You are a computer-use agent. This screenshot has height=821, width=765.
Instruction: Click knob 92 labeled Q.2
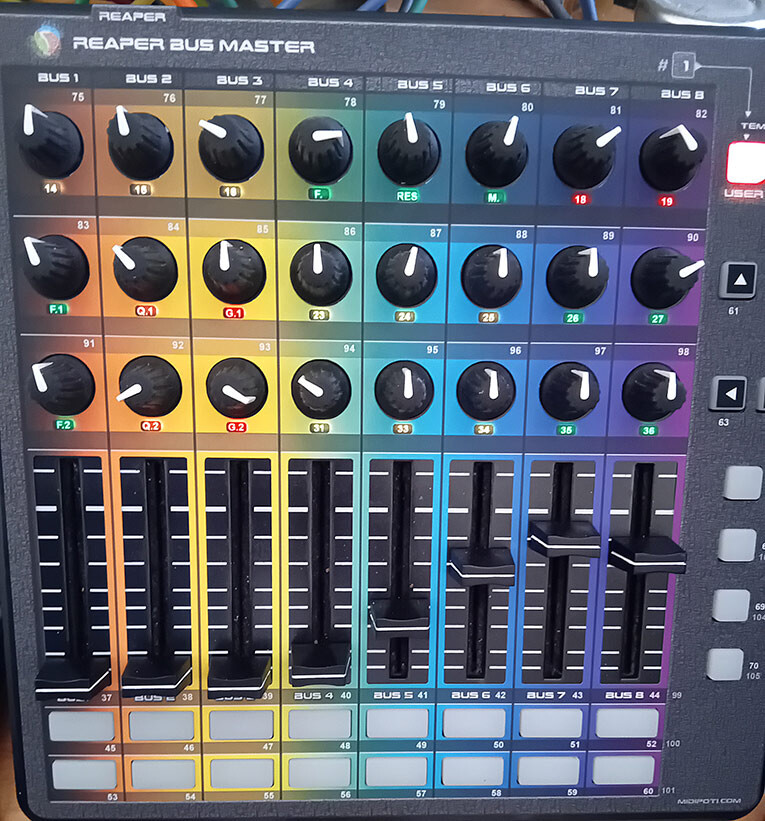point(149,387)
